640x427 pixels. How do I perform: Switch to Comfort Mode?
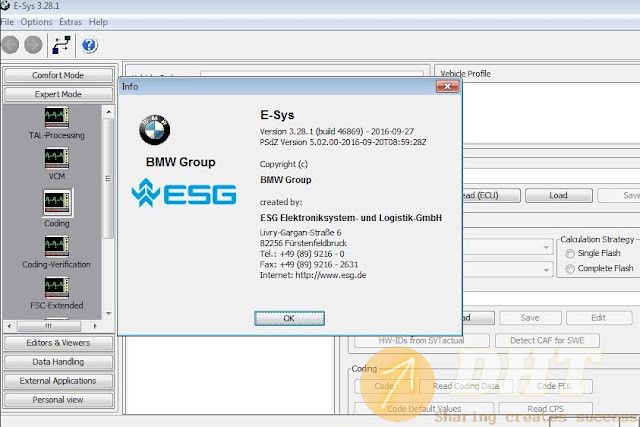point(57,75)
